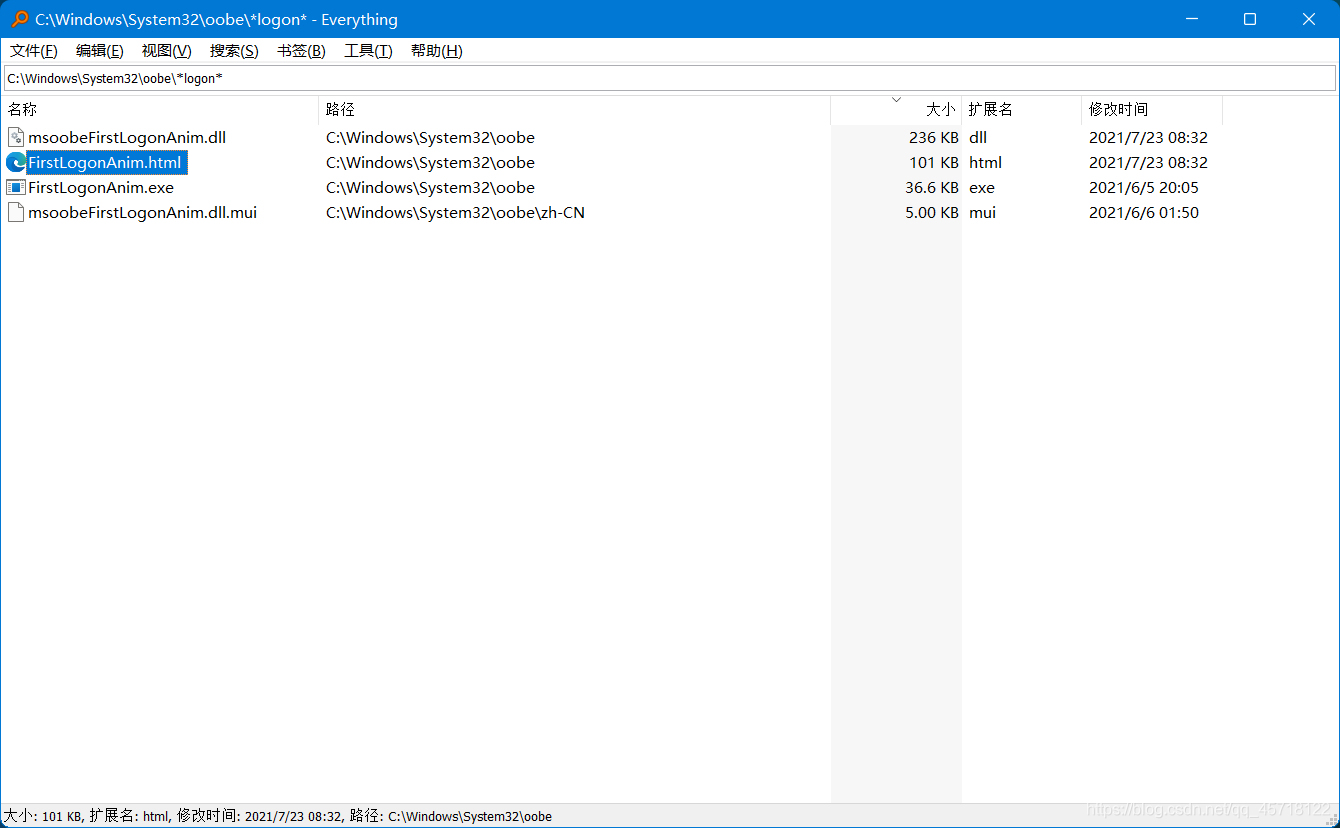Select file name FirstLogonAnim.html

[x=105, y=162]
